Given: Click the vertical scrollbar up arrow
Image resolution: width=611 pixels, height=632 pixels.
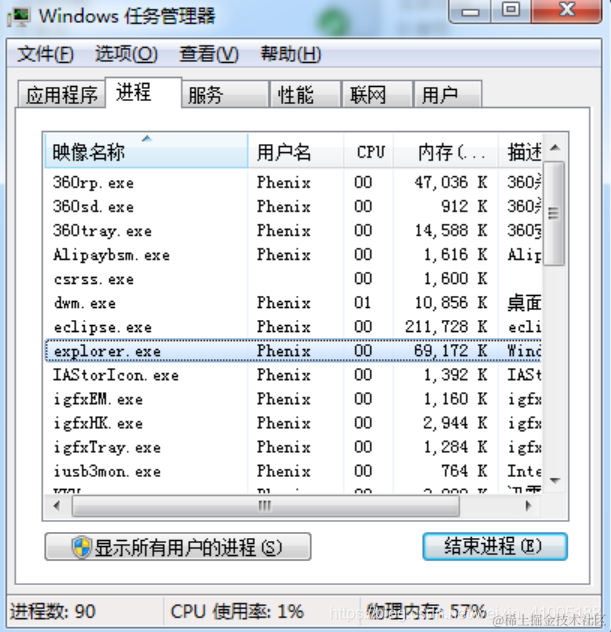Looking at the screenshot, I should 555,148.
